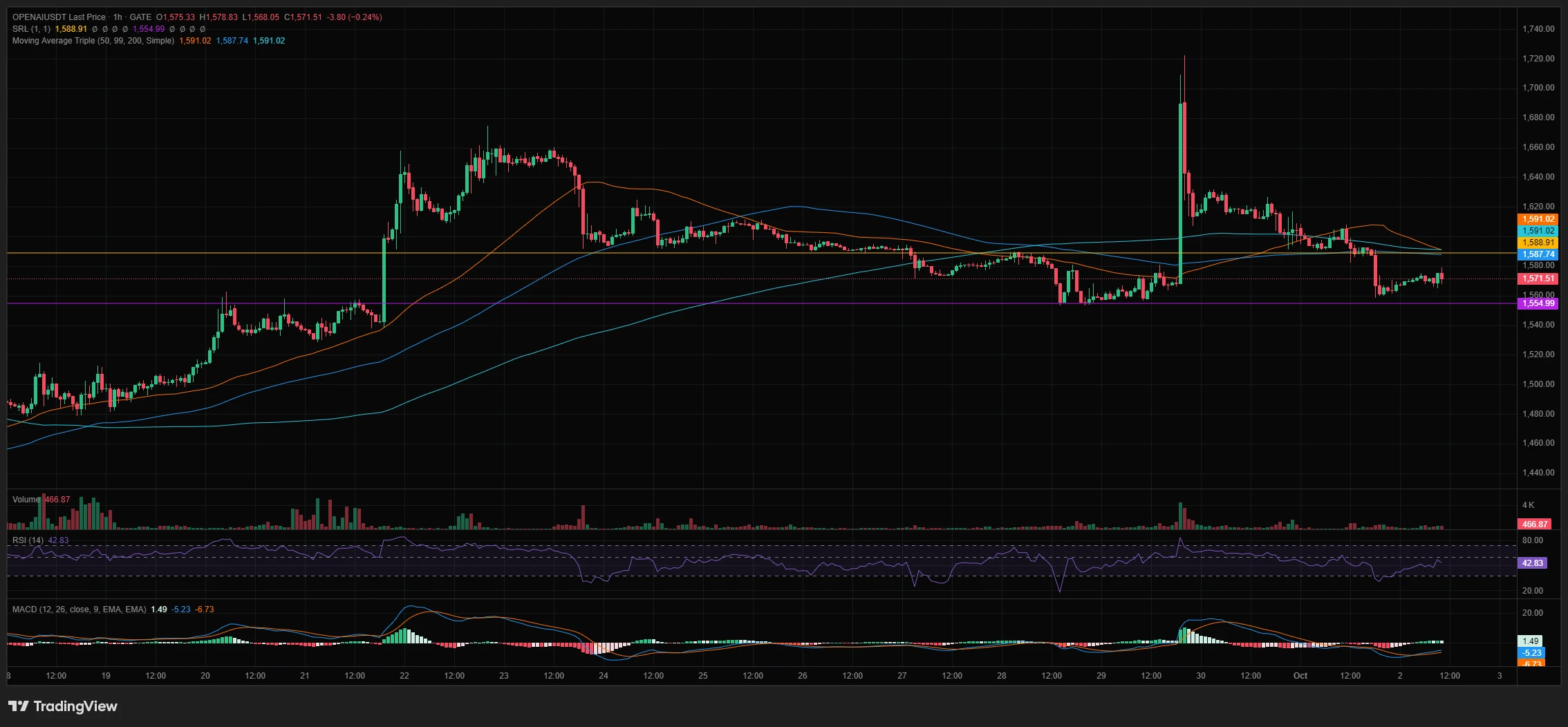Click the purple 1,554.99 value in SRL legend

point(149,29)
